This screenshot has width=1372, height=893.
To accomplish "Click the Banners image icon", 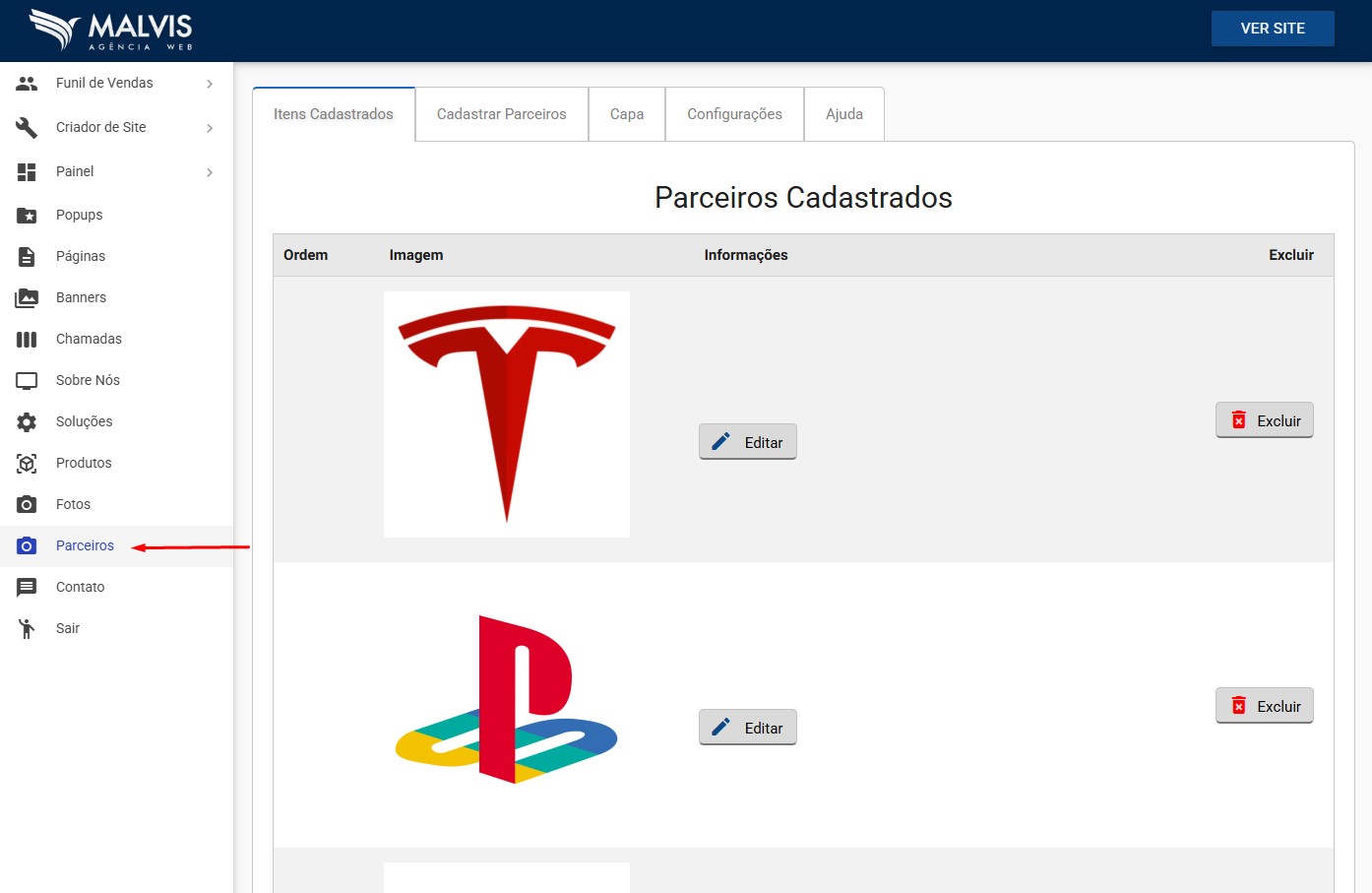I will (27, 298).
